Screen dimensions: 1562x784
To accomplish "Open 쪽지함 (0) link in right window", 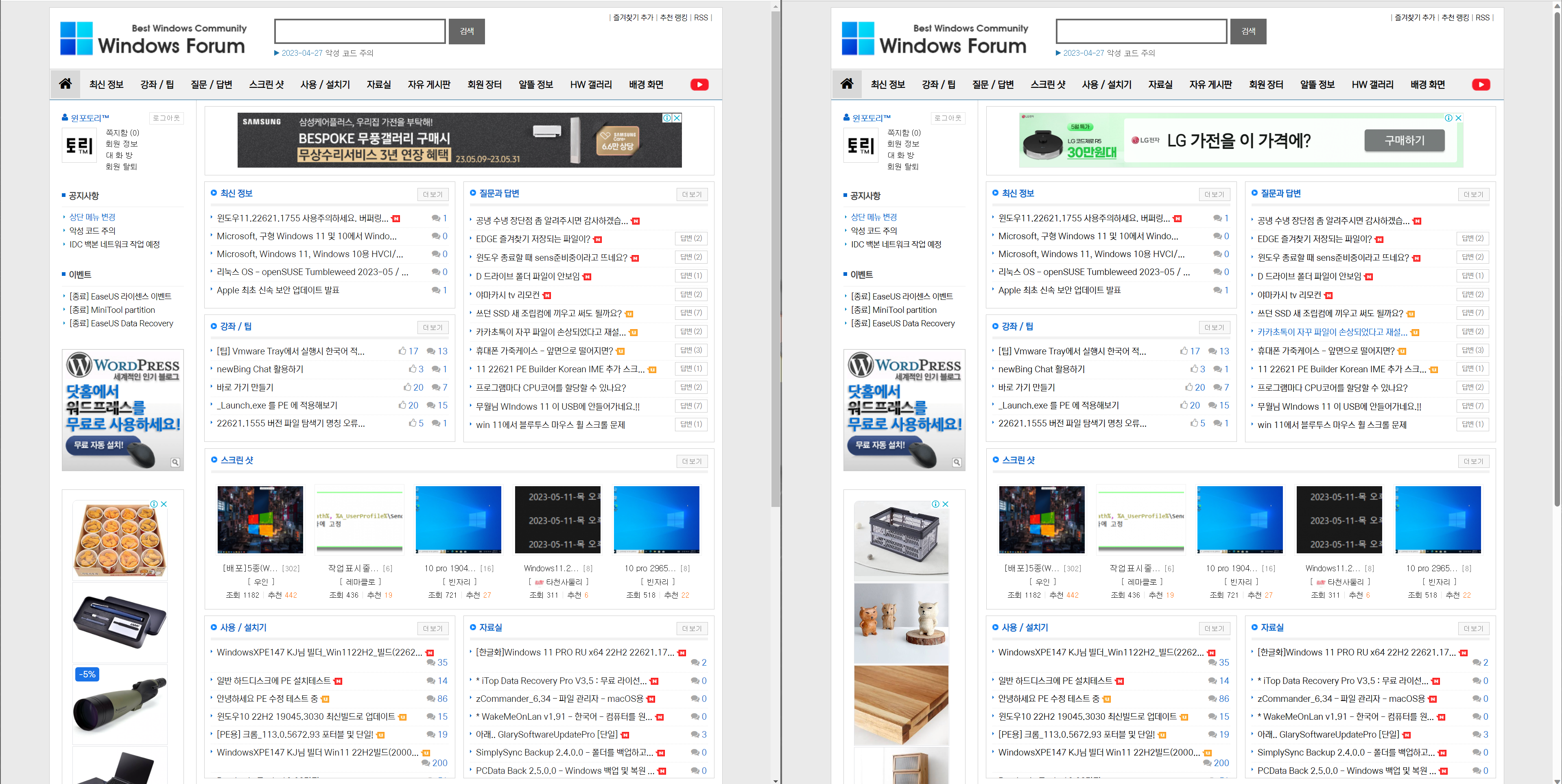I will [x=904, y=133].
